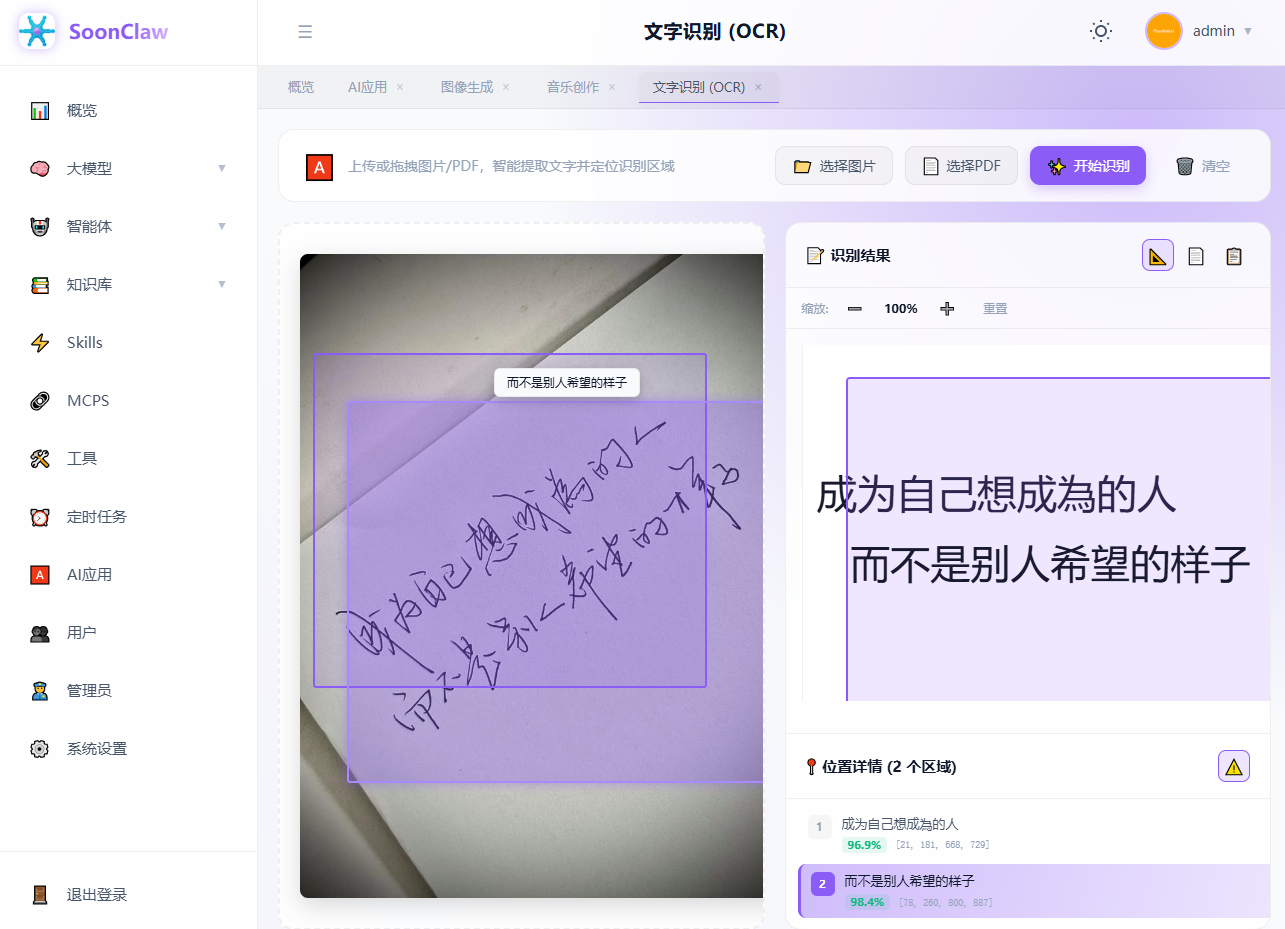Click coordinates [78, 260, 800, 887]
Image resolution: width=1285 pixels, height=929 pixels.
[x=945, y=902]
